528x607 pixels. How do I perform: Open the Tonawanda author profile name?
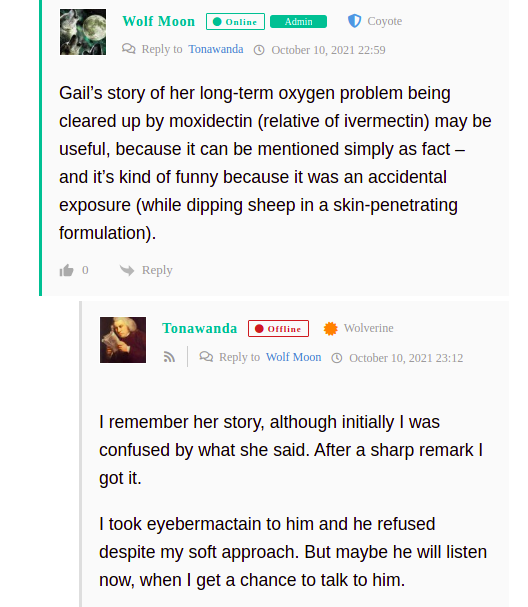pyautogui.click(x=200, y=328)
